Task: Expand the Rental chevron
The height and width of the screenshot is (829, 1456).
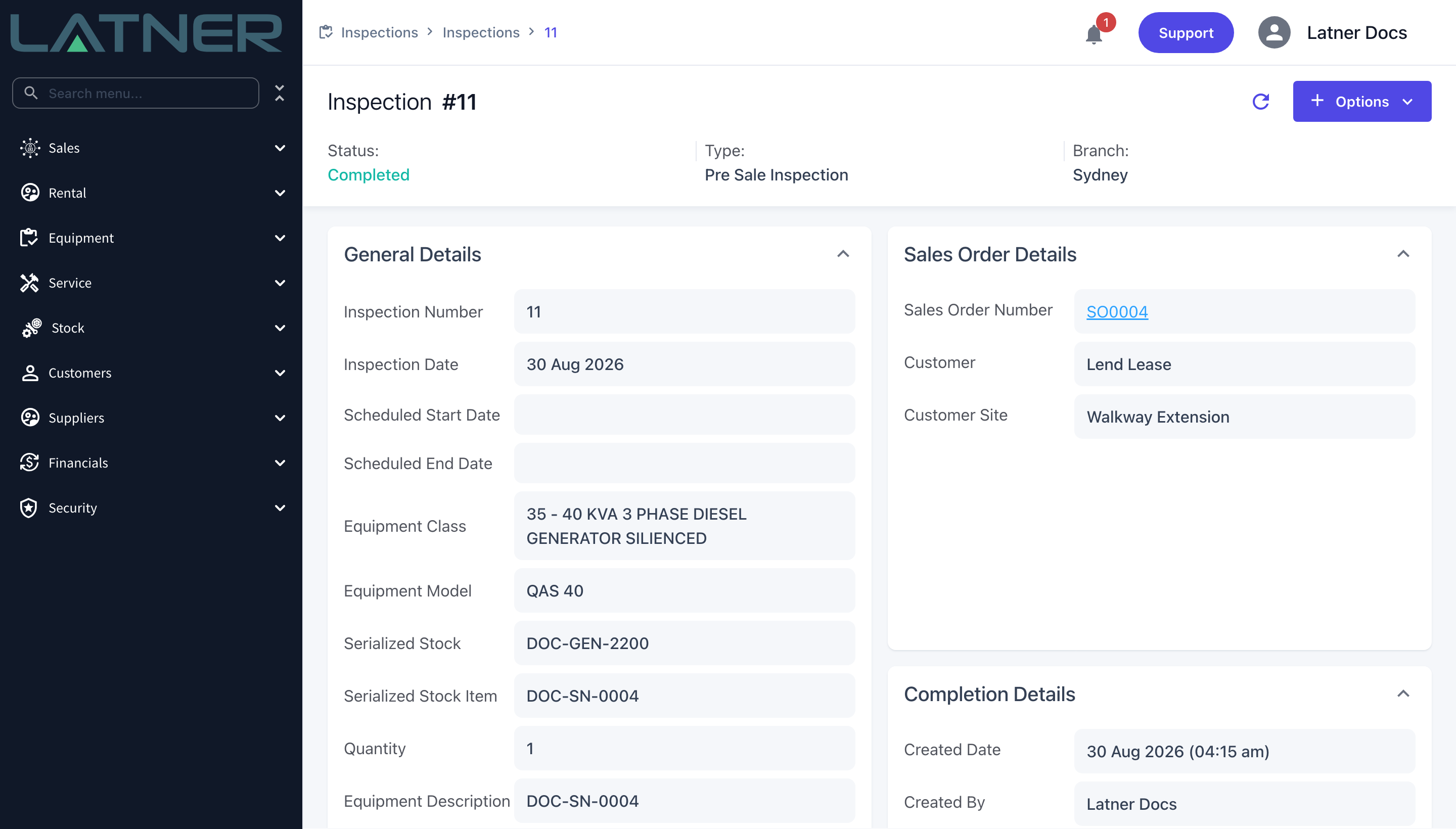Action: click(280, 193)
